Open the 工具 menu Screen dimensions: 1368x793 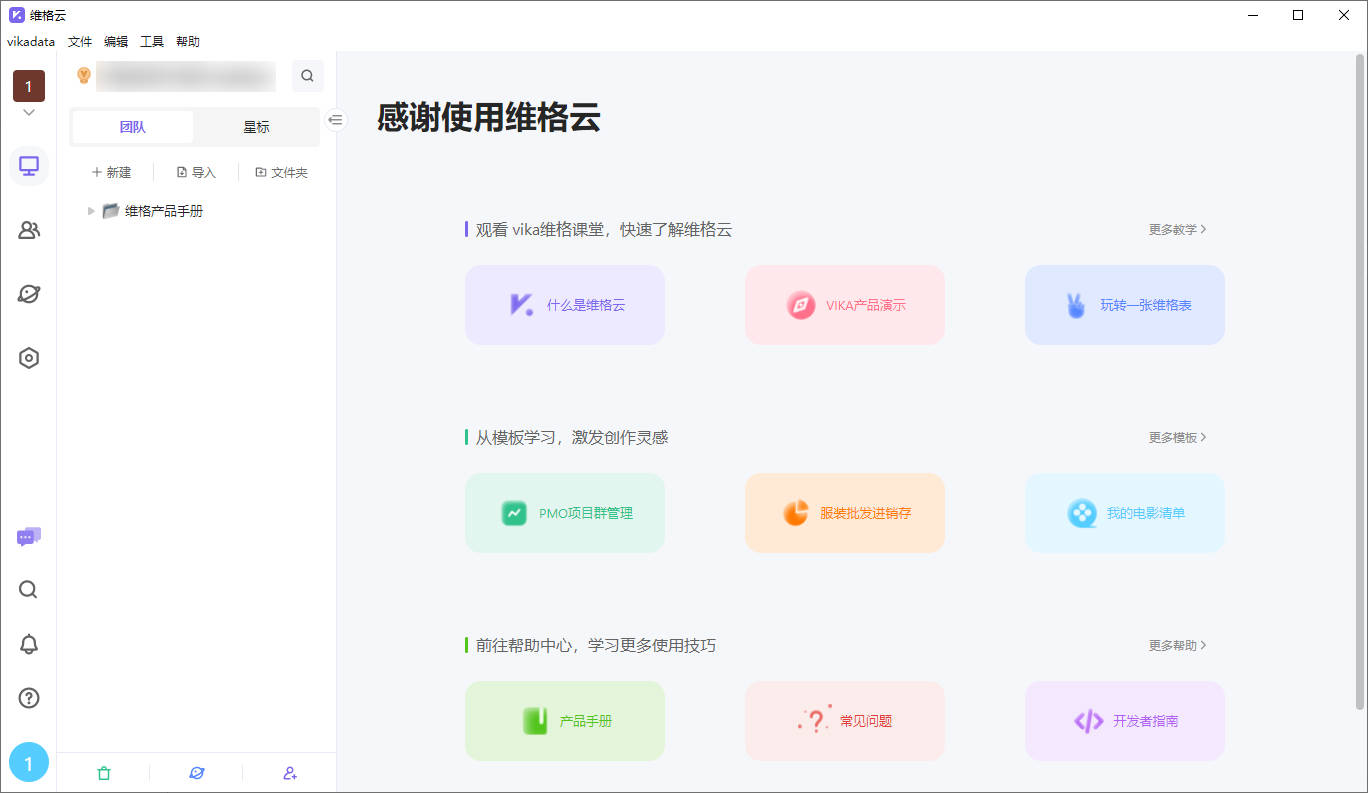tap(152, 42)
